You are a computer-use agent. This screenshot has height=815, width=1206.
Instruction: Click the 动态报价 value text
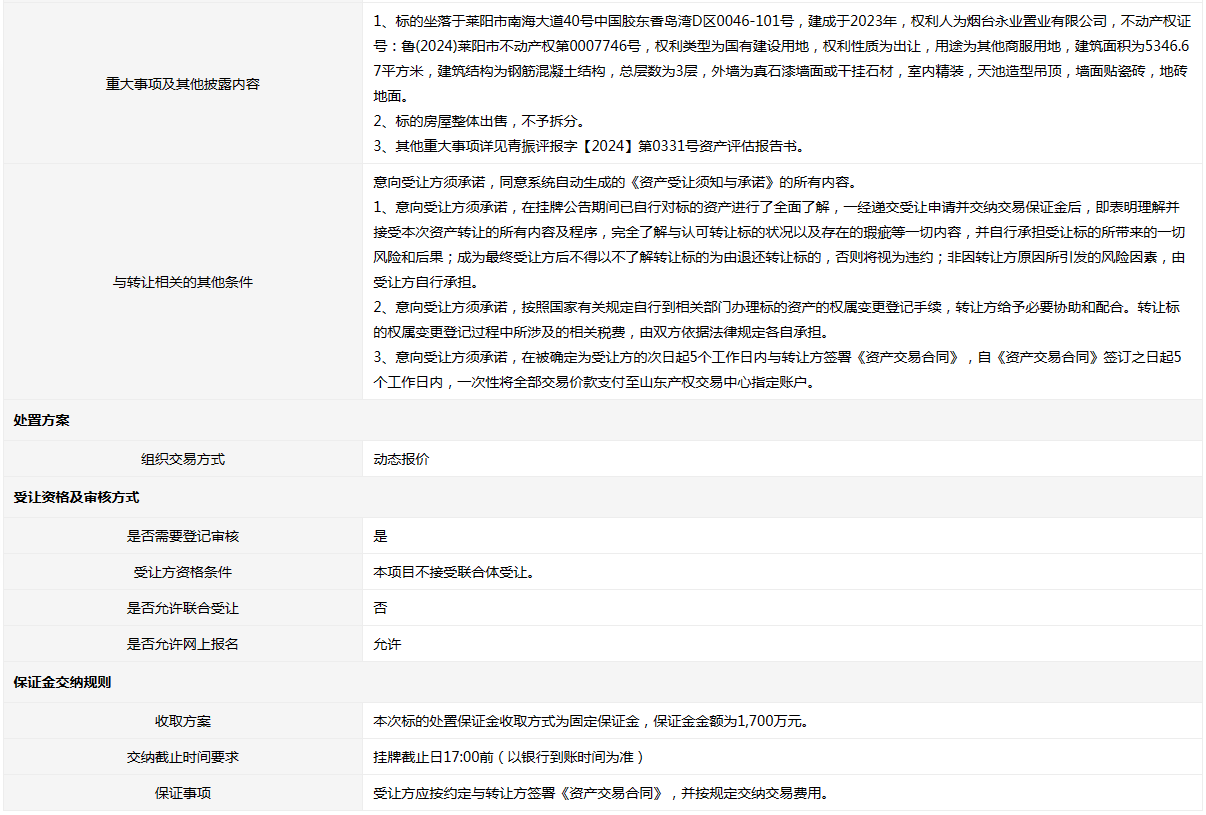[x=401, y=459]
